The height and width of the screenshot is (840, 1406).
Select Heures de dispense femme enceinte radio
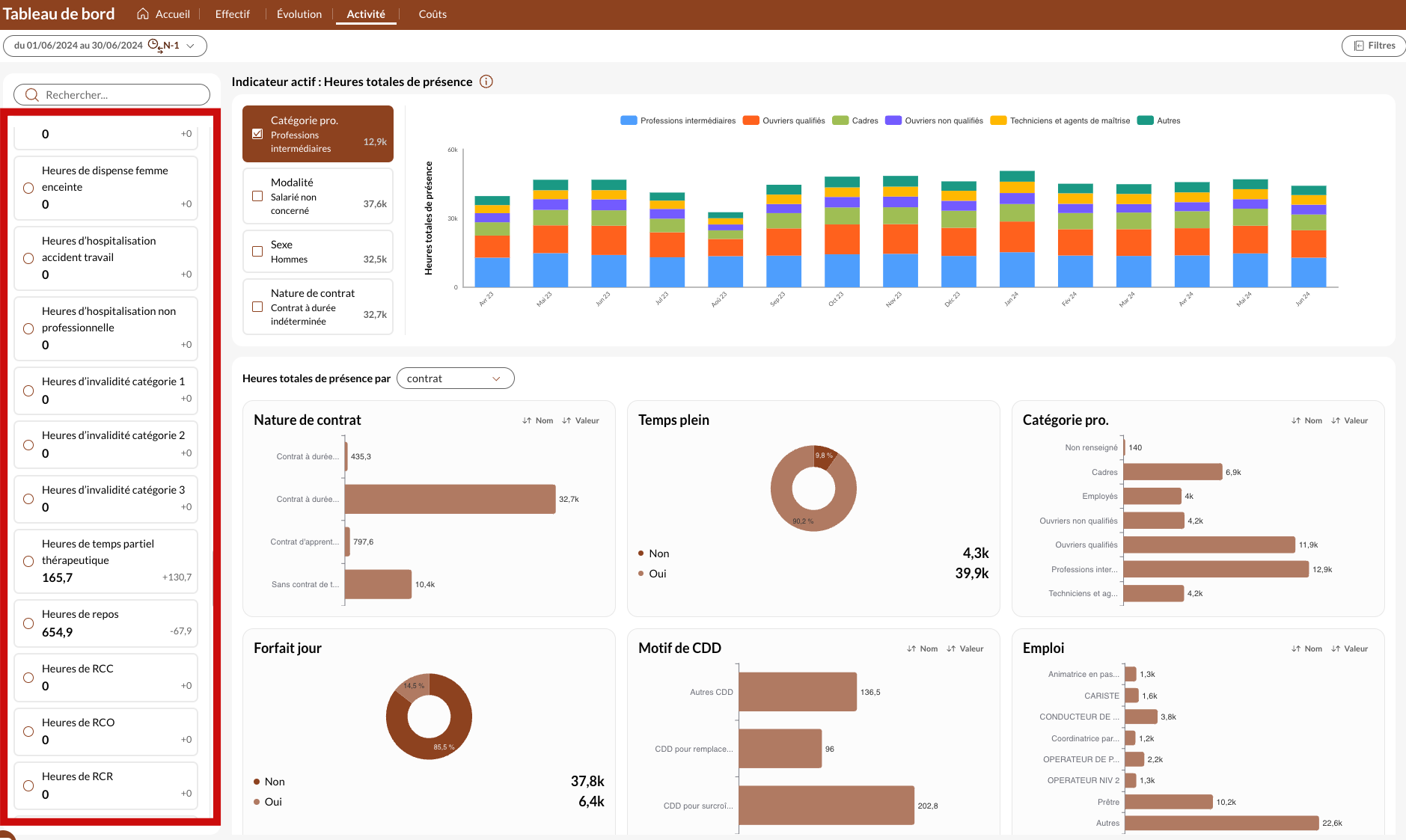tap(28, 188)
